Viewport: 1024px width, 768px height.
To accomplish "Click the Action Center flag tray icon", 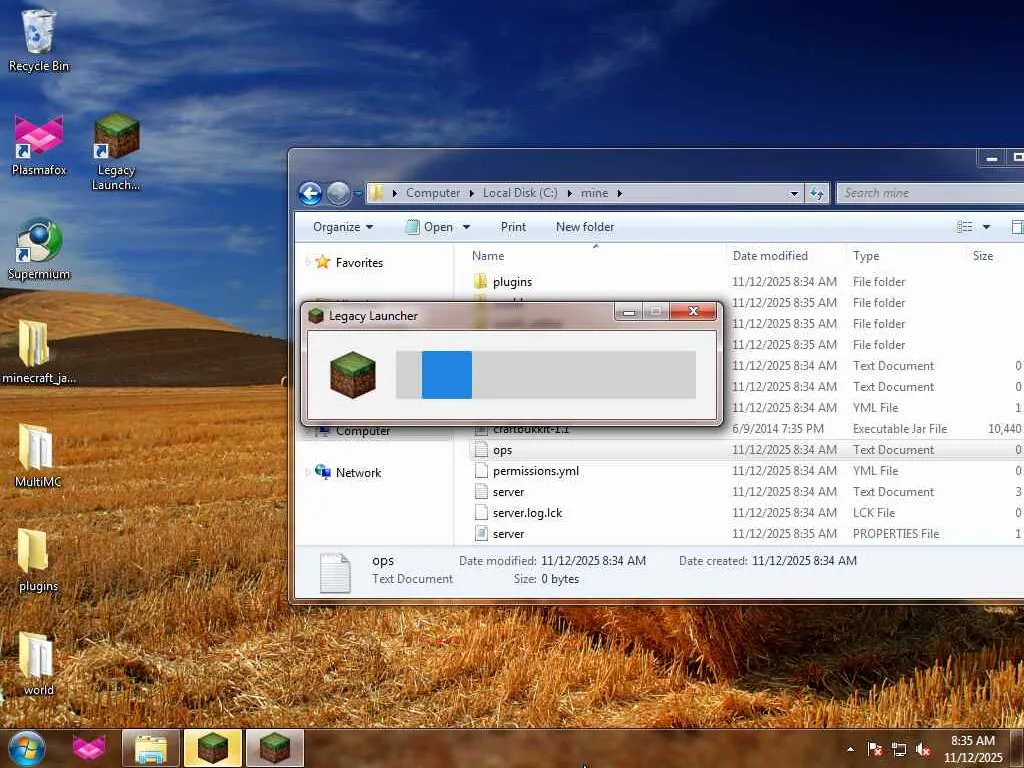I will click(874, 749).
